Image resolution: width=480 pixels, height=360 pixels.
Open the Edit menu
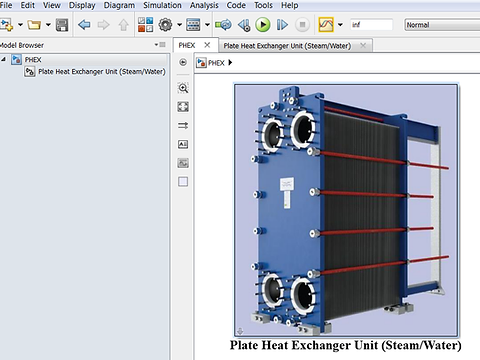coord(28,5)
